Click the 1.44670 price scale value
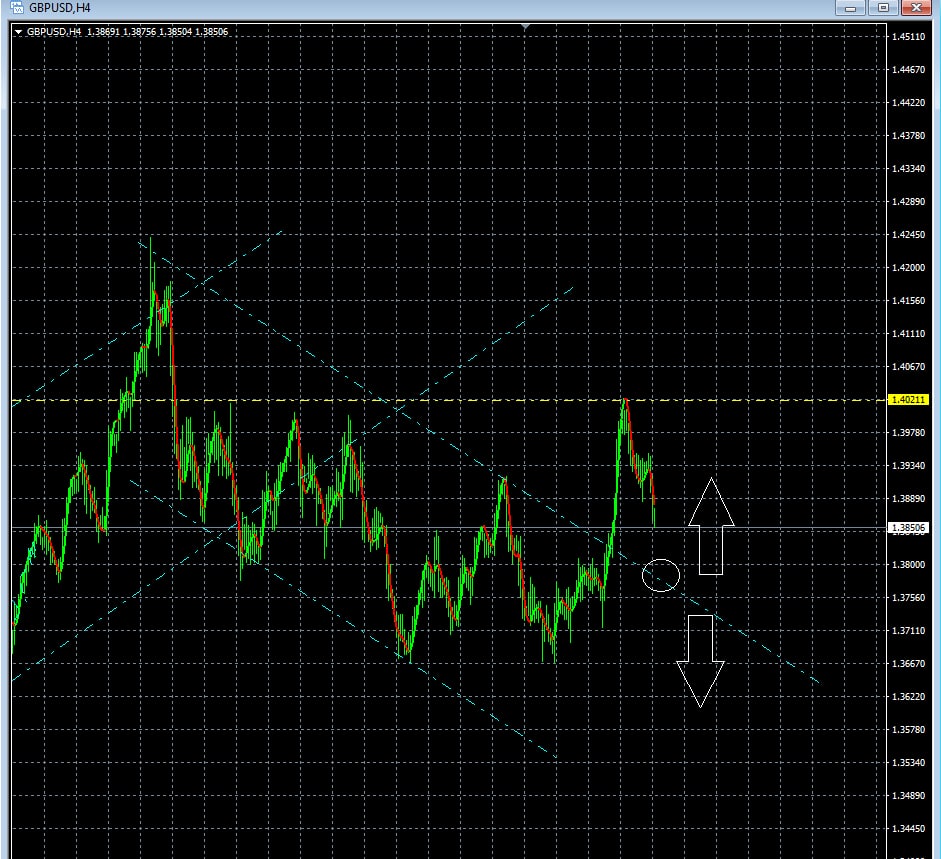 (908, 70)
